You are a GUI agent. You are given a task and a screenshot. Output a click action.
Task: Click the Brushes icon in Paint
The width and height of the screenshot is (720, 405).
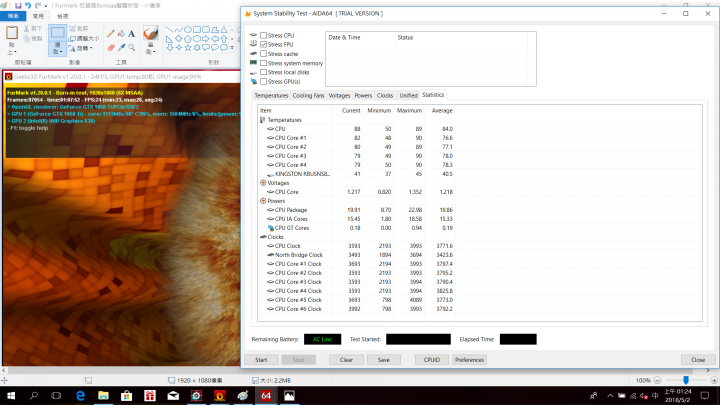(x=151, y=33)
